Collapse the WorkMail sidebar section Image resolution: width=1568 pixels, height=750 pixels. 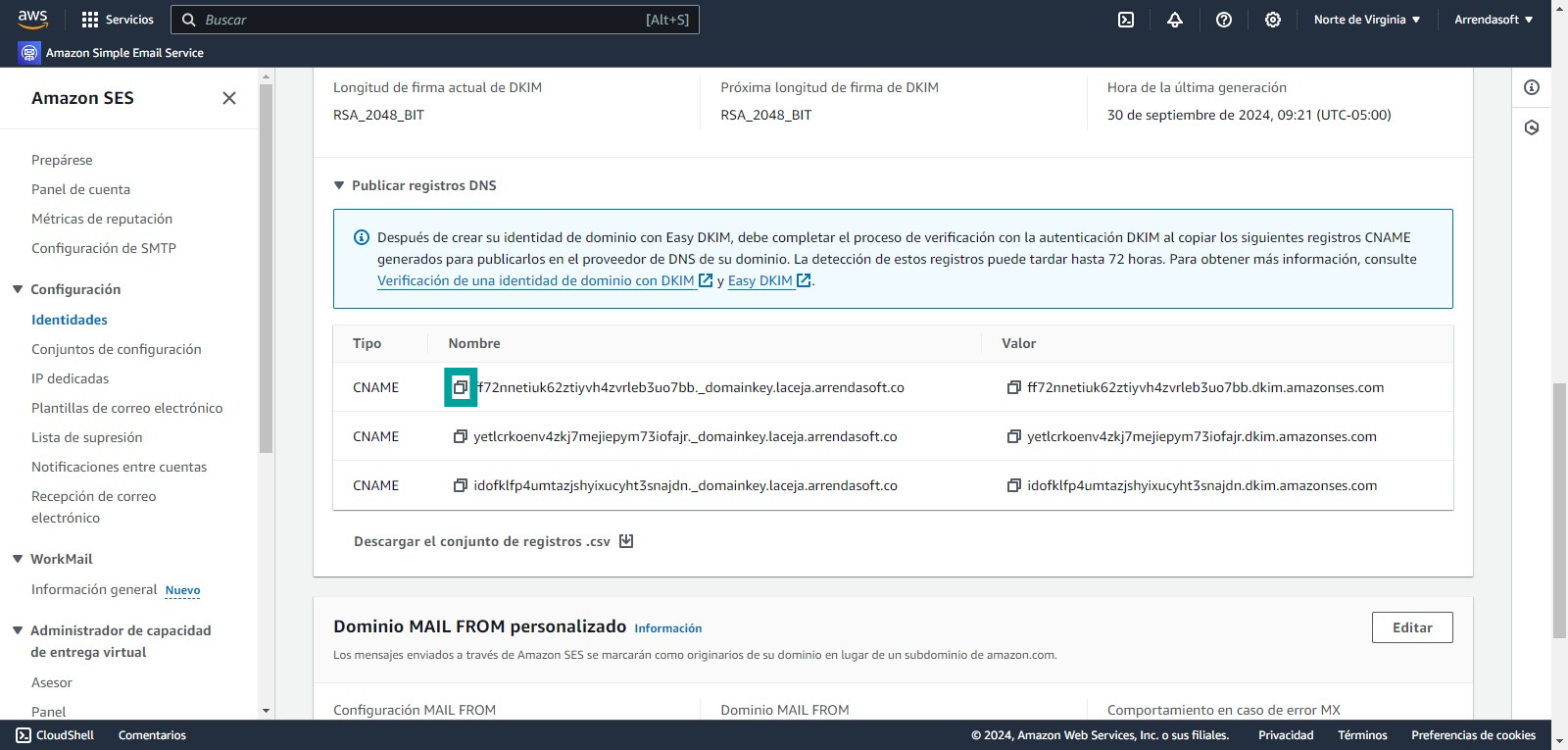click(18, 559)
